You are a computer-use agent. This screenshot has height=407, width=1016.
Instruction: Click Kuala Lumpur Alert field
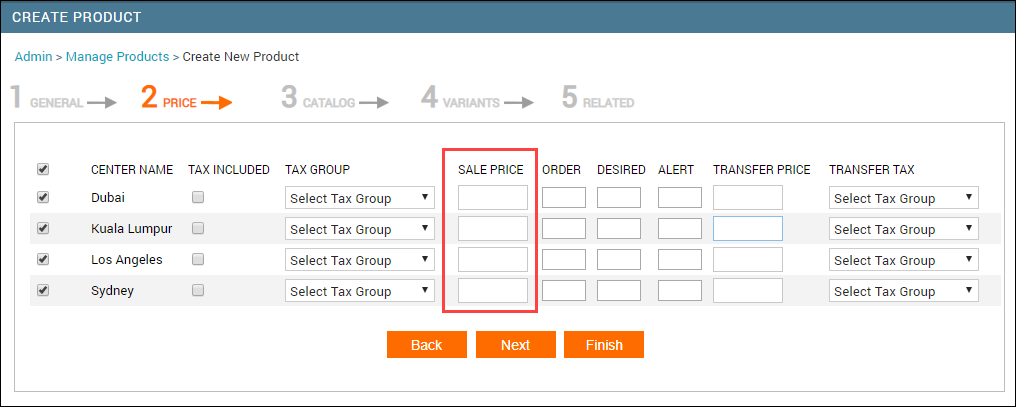pos(680,229)
